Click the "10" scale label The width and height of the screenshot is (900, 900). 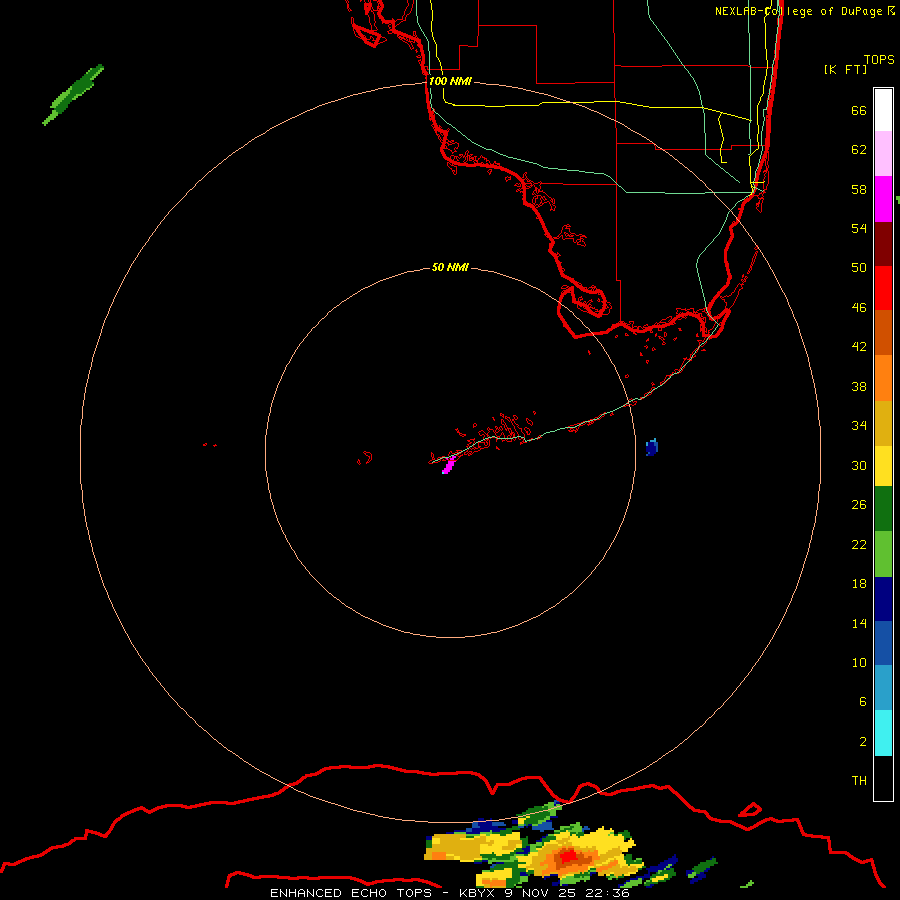pyautogui.click(x=859, y=662)
